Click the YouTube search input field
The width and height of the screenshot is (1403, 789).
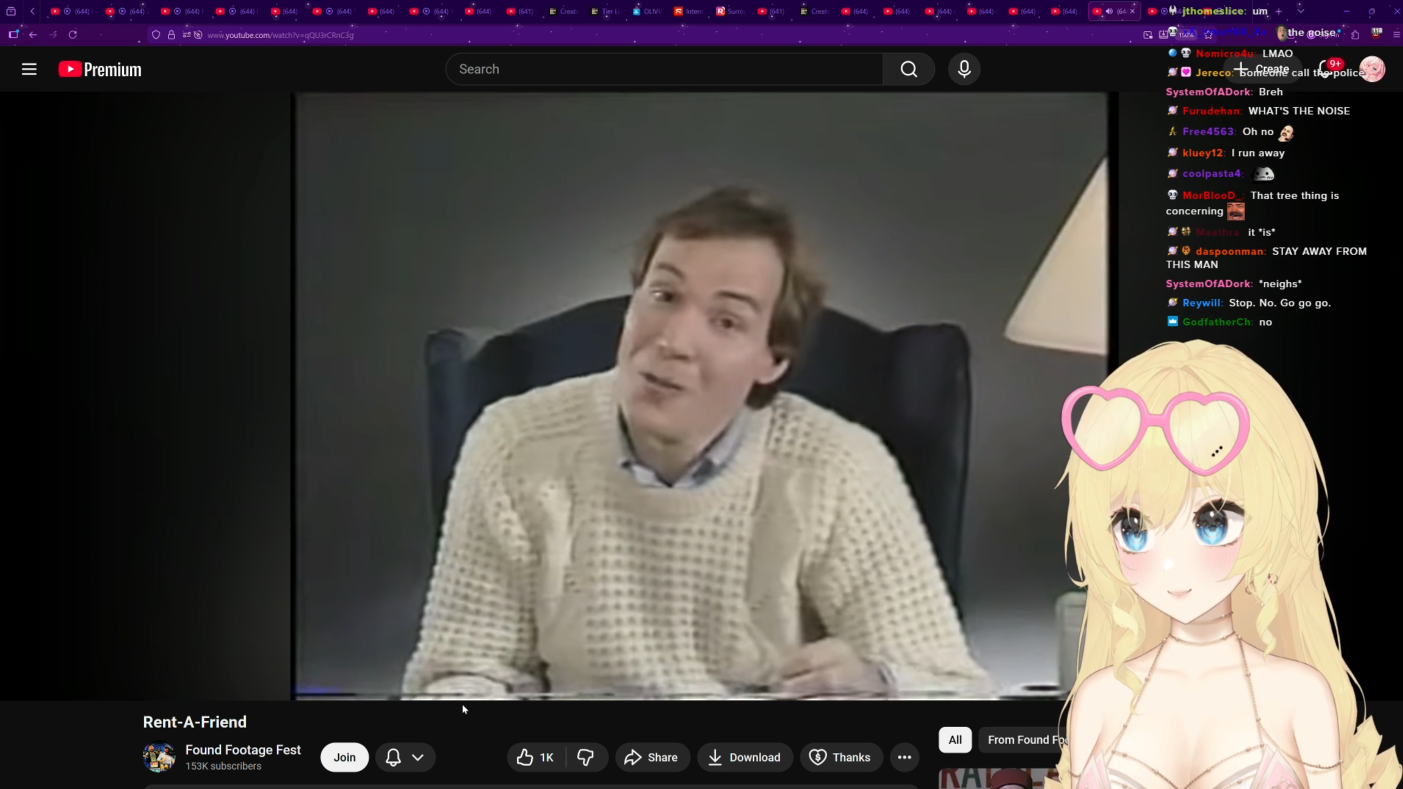[x=664, y=69]
